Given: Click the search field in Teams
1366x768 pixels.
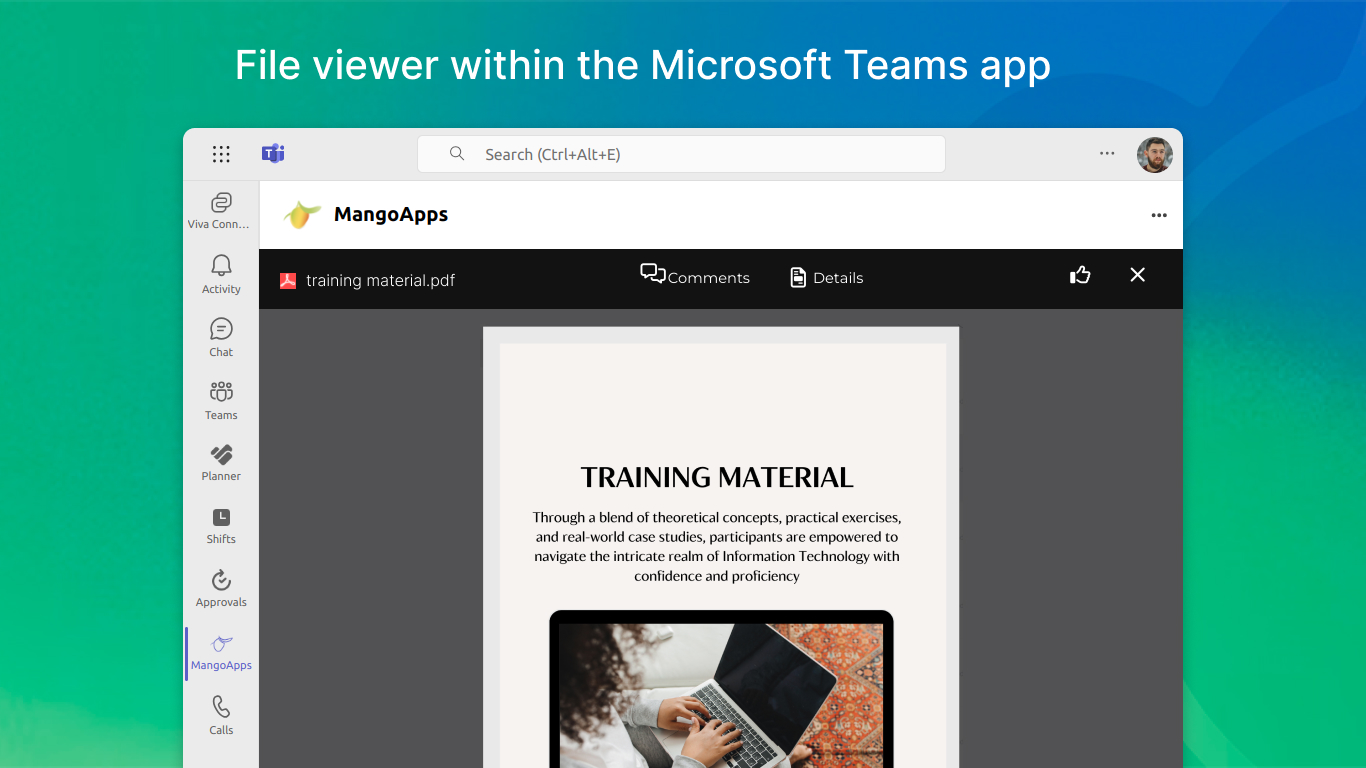Looking at the screenshot, I should point(681,154).
